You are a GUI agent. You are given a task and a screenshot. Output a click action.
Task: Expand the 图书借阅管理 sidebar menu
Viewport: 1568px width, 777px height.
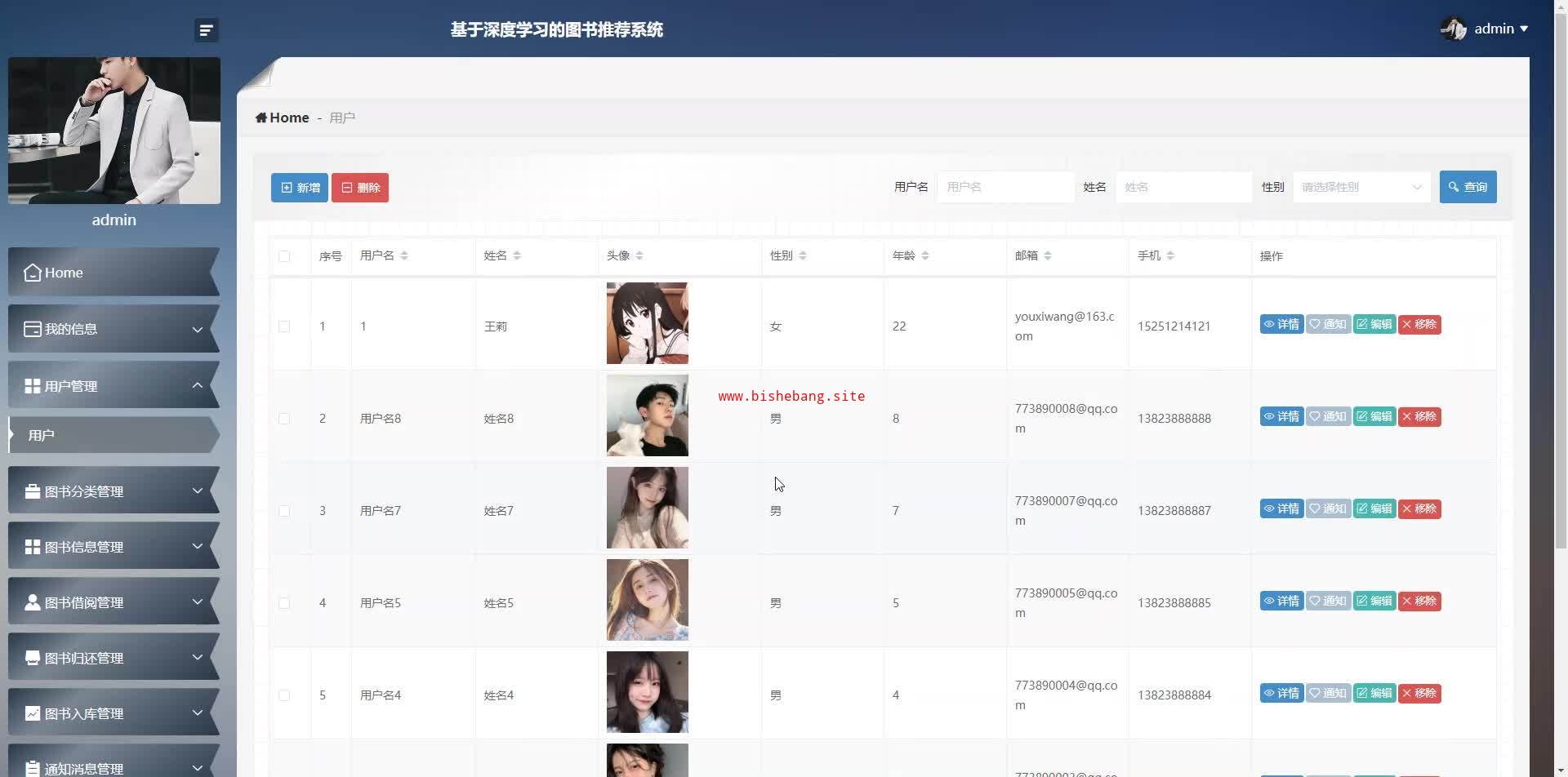point(114,602)
